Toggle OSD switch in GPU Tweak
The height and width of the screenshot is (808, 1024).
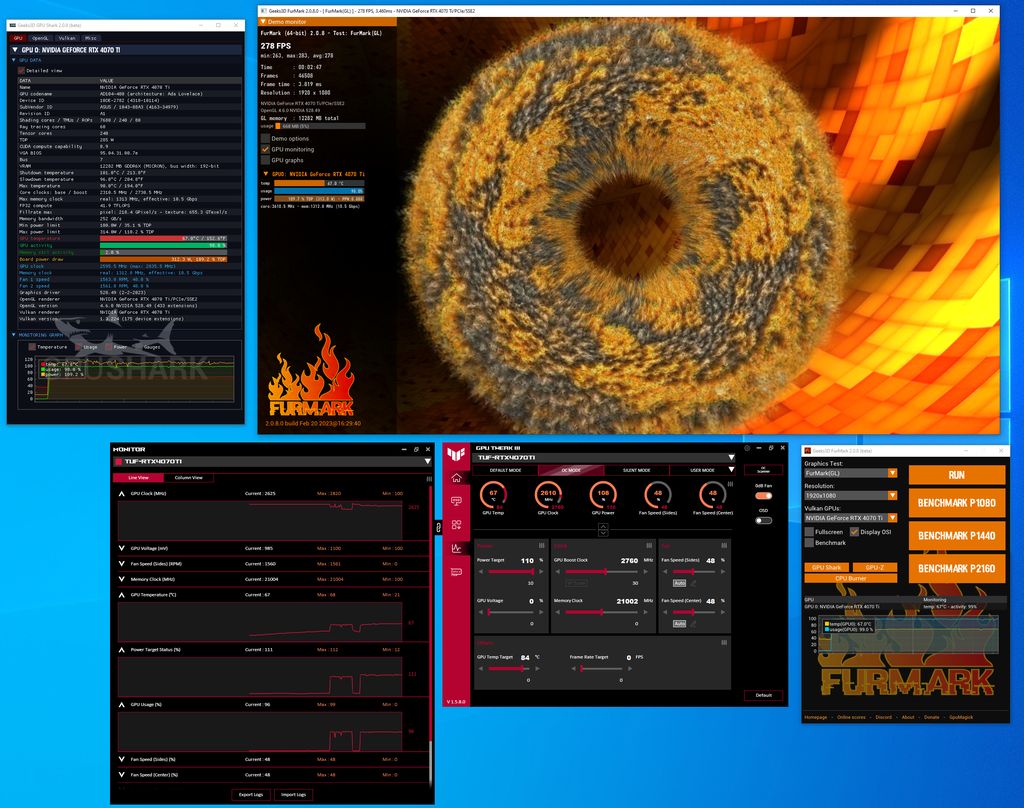tap(763, 521)
